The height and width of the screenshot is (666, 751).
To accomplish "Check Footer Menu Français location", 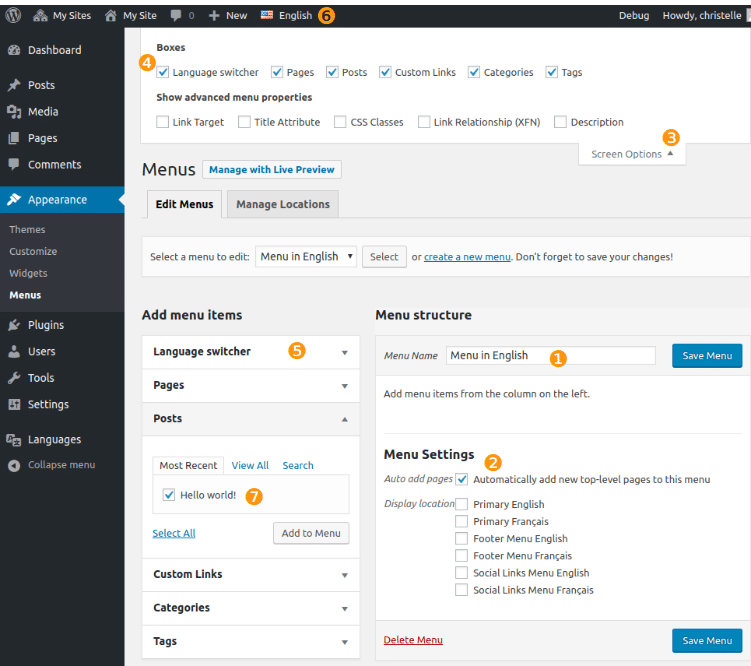I will point(462,555).
